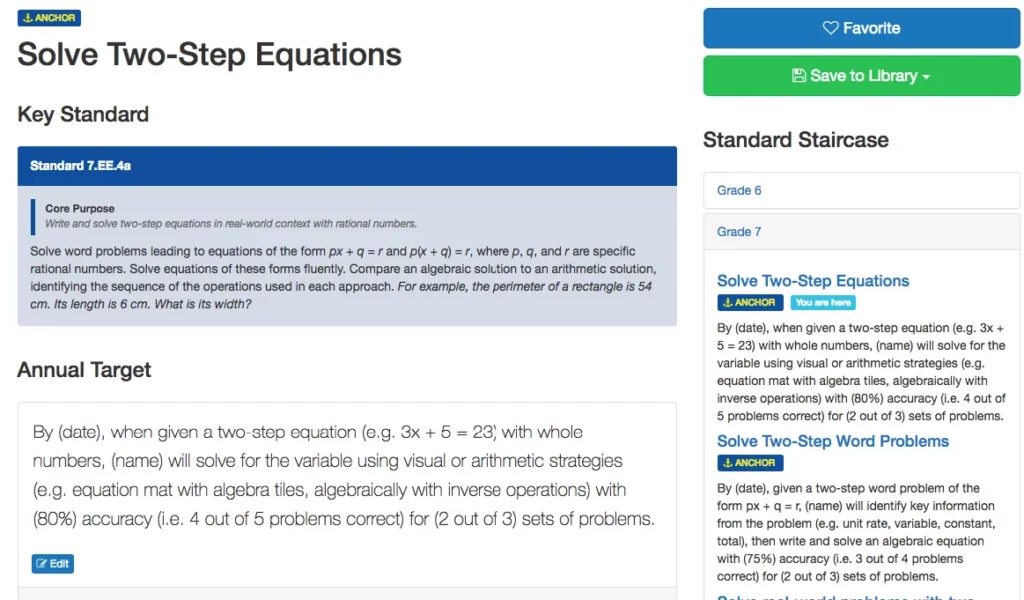Open the Save to Library dropdown caret
The width and height of the screenshot is (1024, 600).
tap(927, 77)
